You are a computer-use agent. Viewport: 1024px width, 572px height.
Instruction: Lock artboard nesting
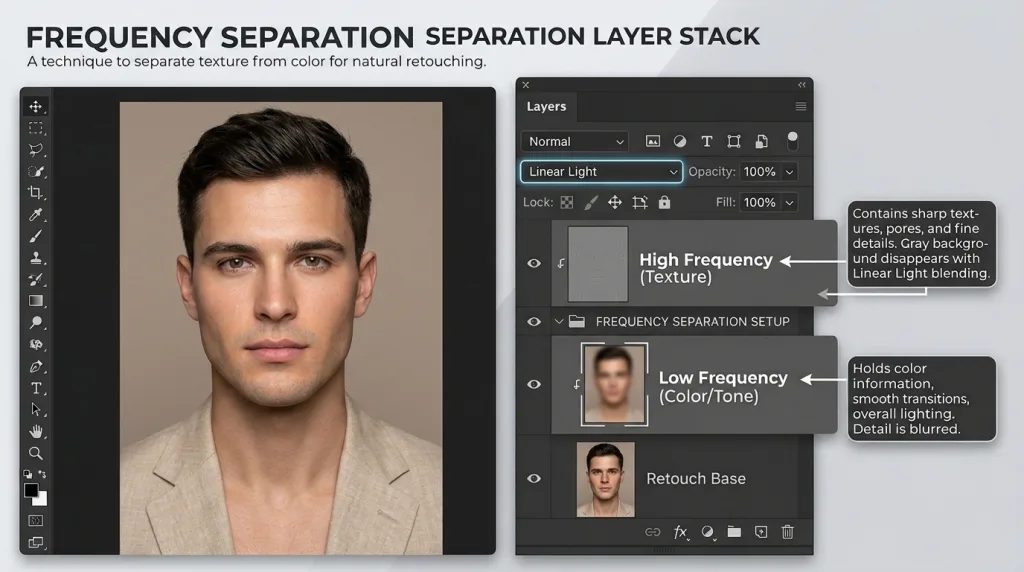[x=639, y=202]
